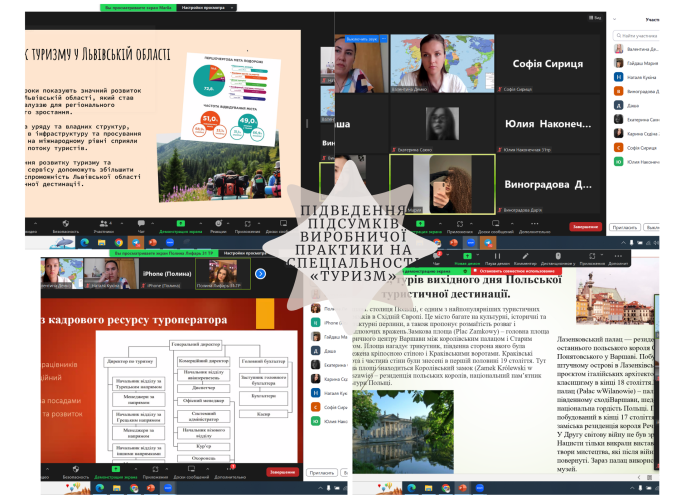Expand share screen caret in the bottom-left toolbar
Image resolution: width=700 pixels, height=495 pixels.
click(x=136, y=469)
